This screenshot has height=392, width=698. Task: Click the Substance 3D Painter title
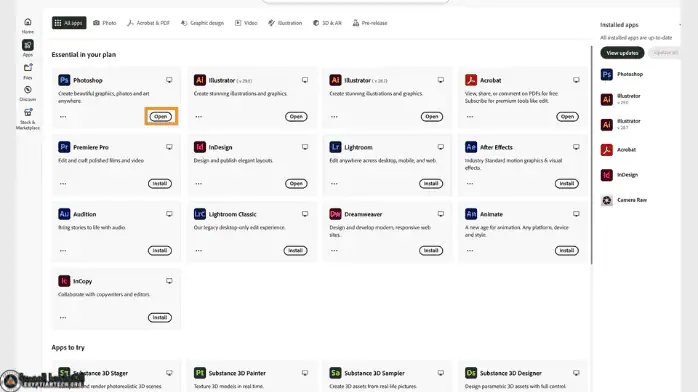[237, 373]
